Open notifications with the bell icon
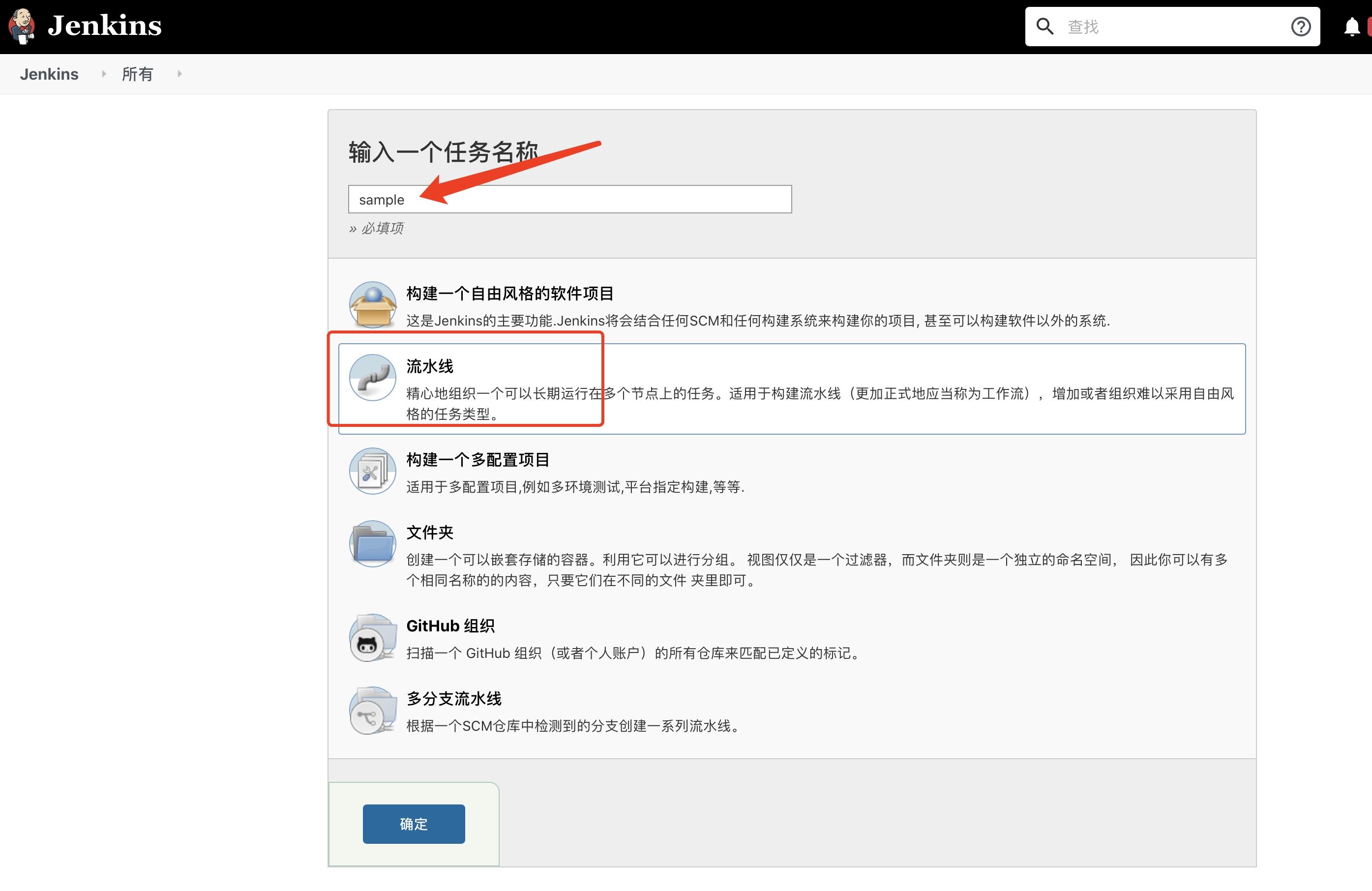This screenshot has height=891, width=1372. point(1352,26)
